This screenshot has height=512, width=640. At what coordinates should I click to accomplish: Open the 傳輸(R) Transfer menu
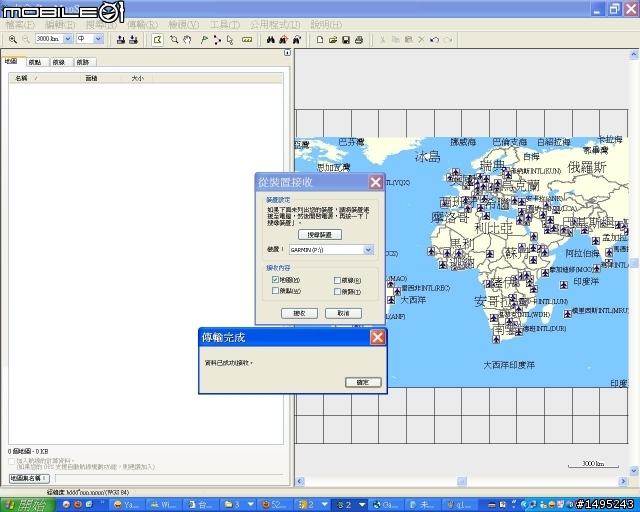[x=142, y=25]
